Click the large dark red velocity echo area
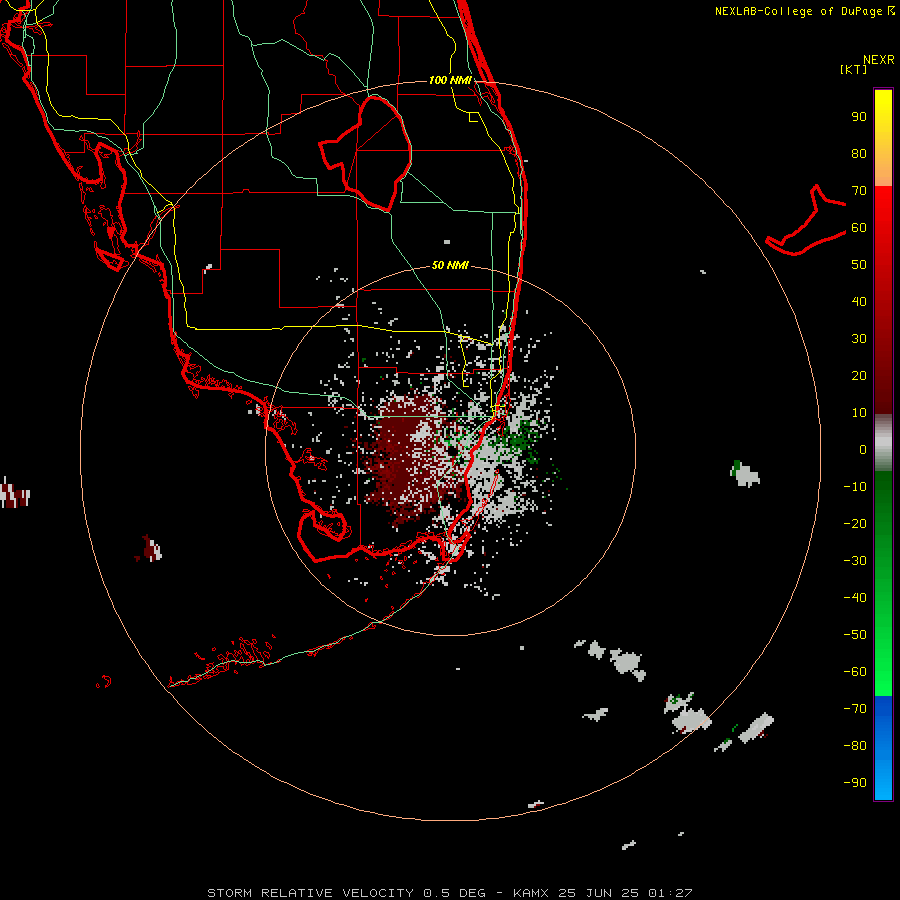900x900 pixels. pos(405,459)
